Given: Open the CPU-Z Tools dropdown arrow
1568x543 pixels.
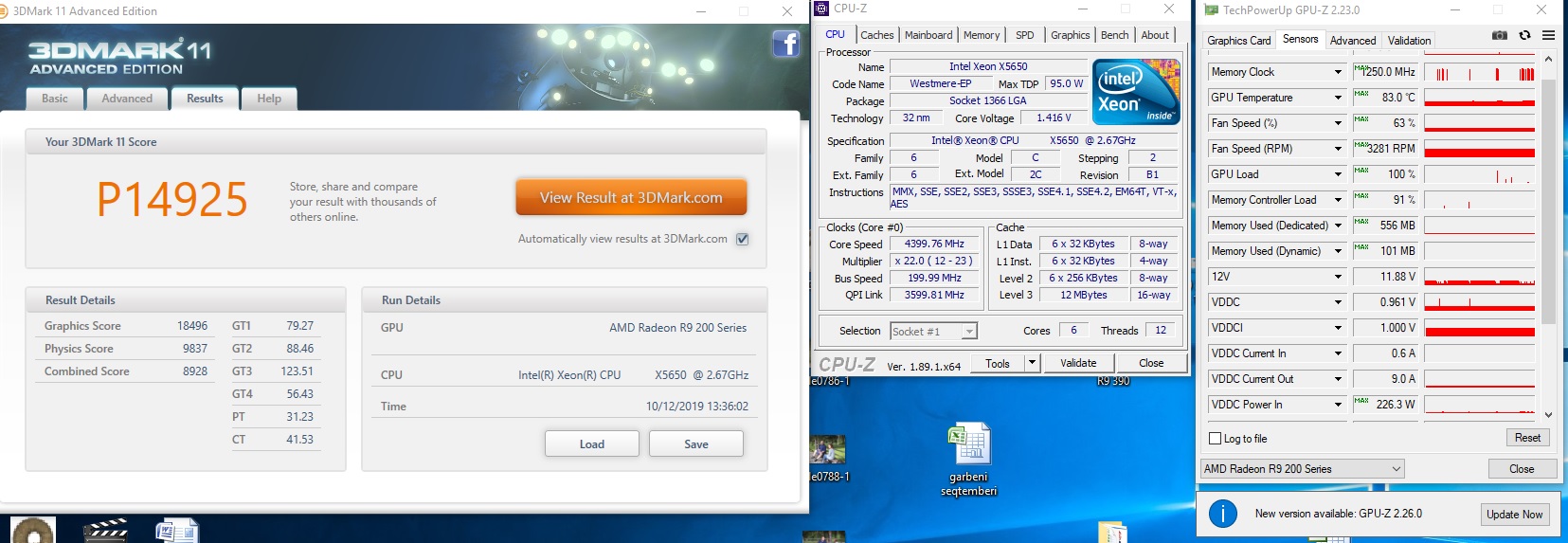Looking at the screenshot, I should point(1032,363).
